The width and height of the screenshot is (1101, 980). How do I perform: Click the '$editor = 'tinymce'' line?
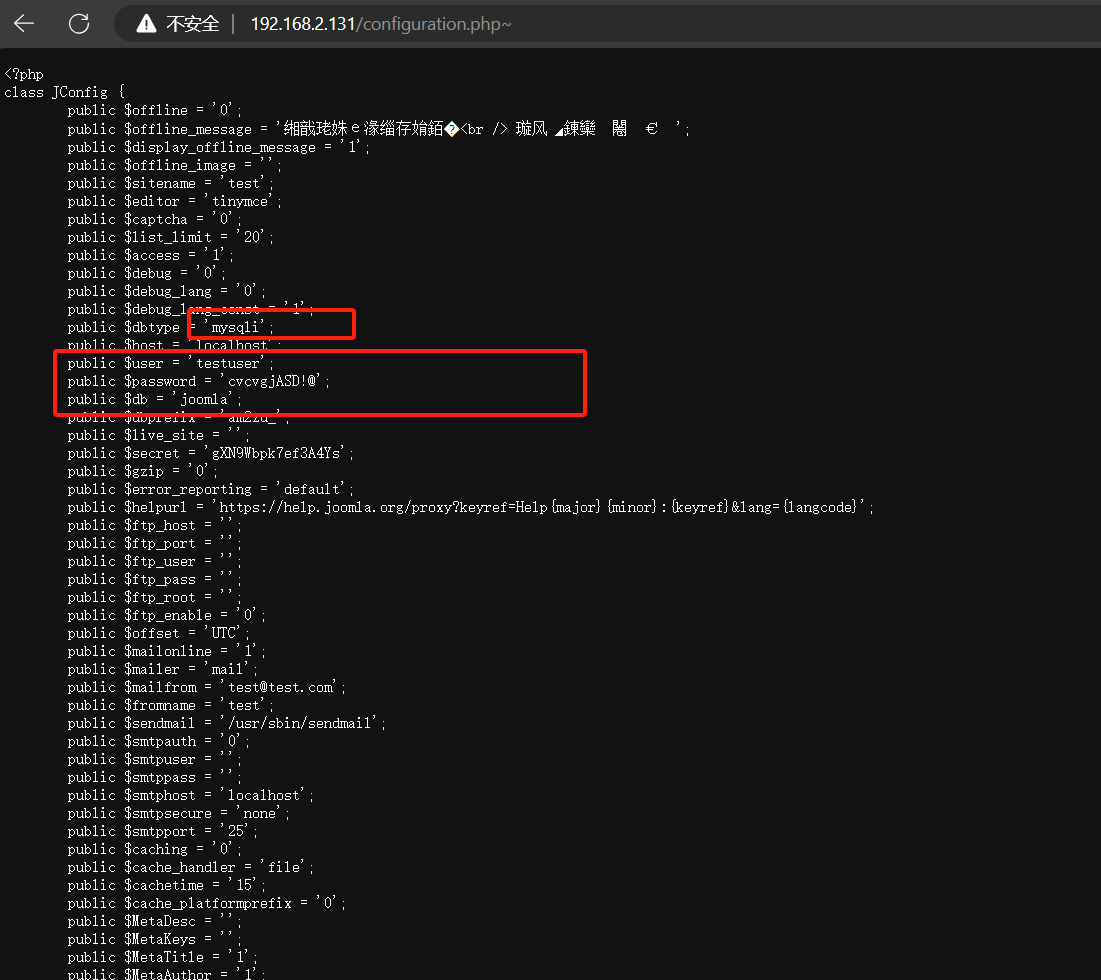pos(174,201)
